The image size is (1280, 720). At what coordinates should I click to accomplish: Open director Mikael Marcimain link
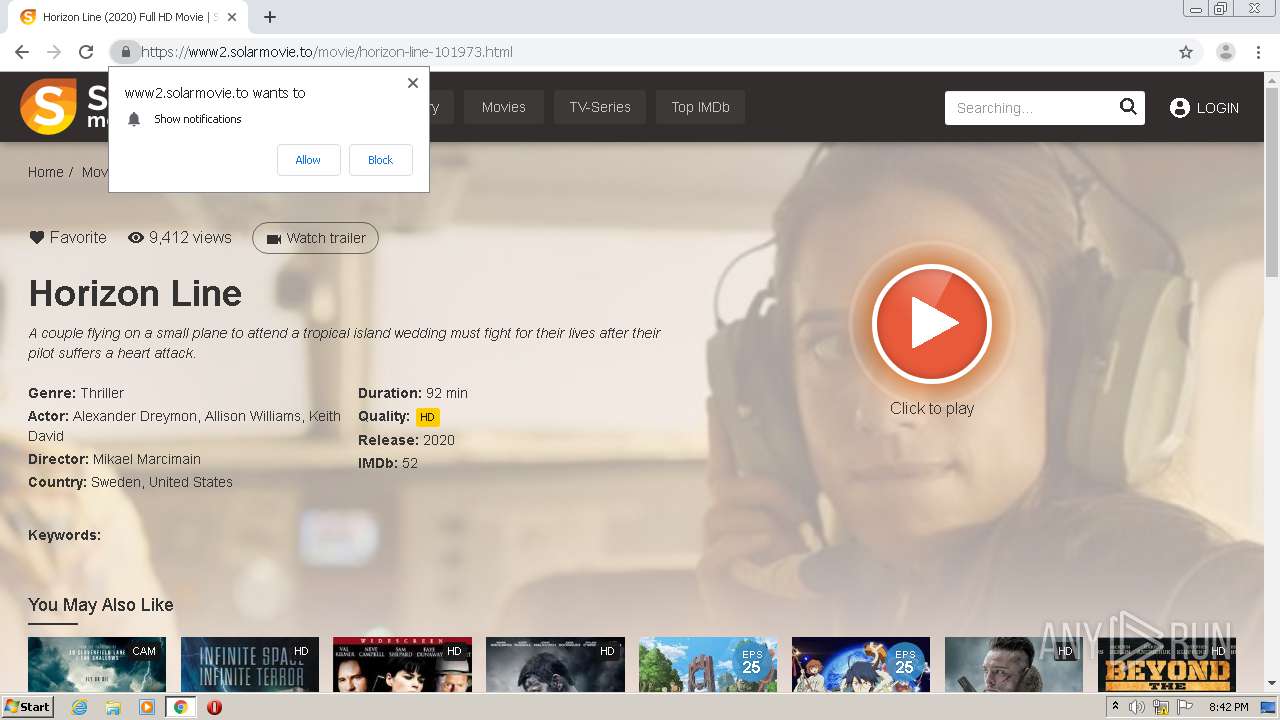pos(147,459)
